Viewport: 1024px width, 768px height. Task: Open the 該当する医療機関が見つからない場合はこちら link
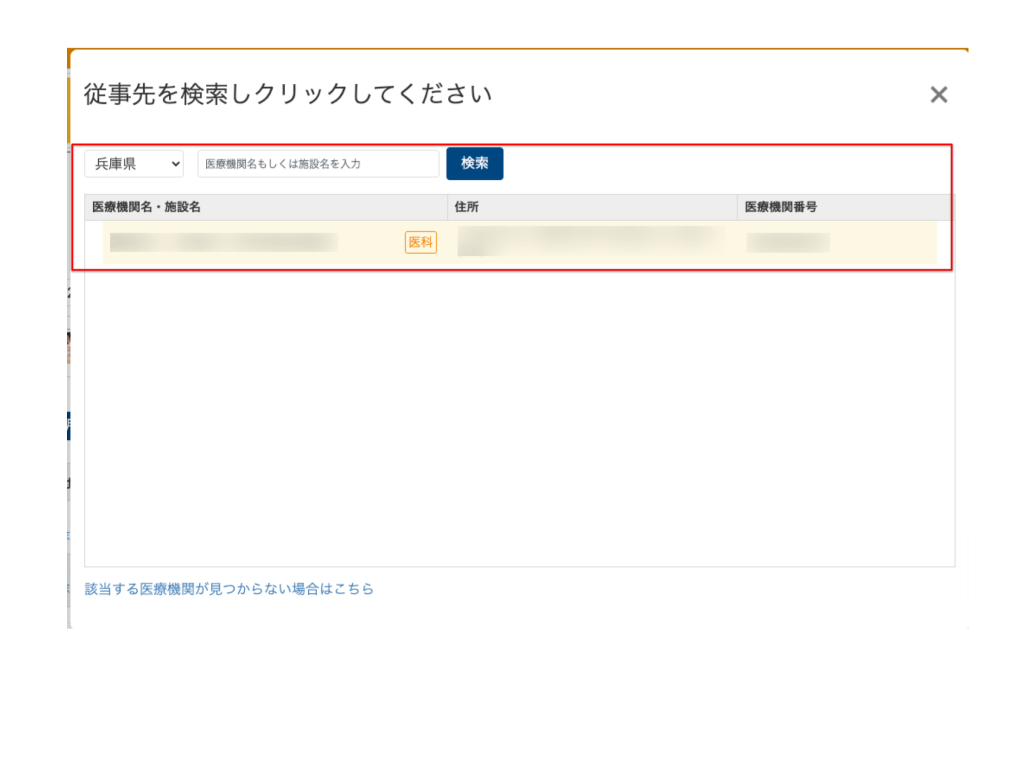[229, 589]
